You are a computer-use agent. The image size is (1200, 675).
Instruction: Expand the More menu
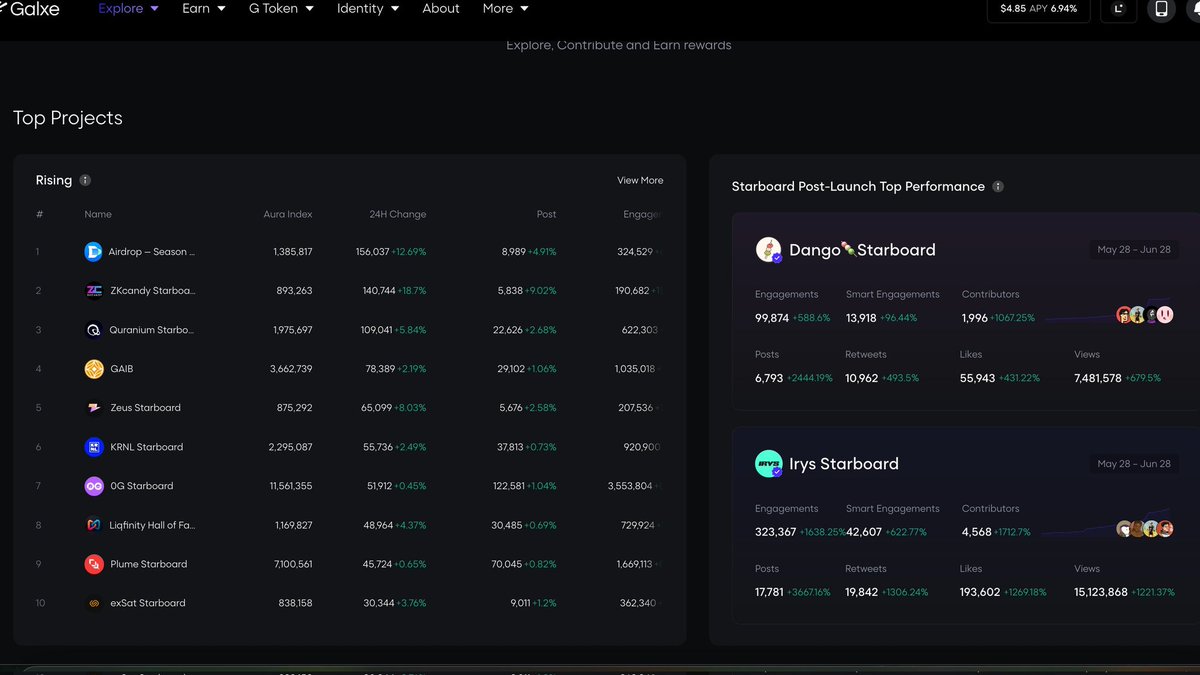pyautogui.click(x=506, y=8)
